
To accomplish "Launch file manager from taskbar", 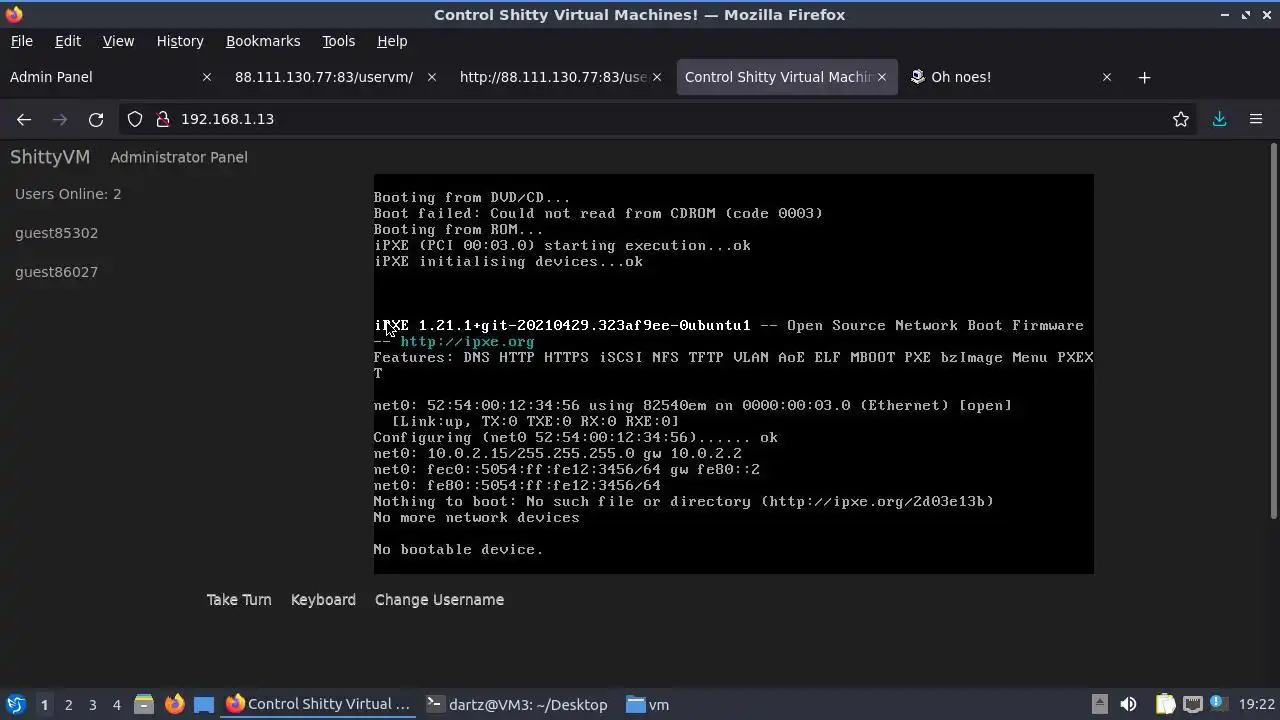I will click(x=143, y=705).
